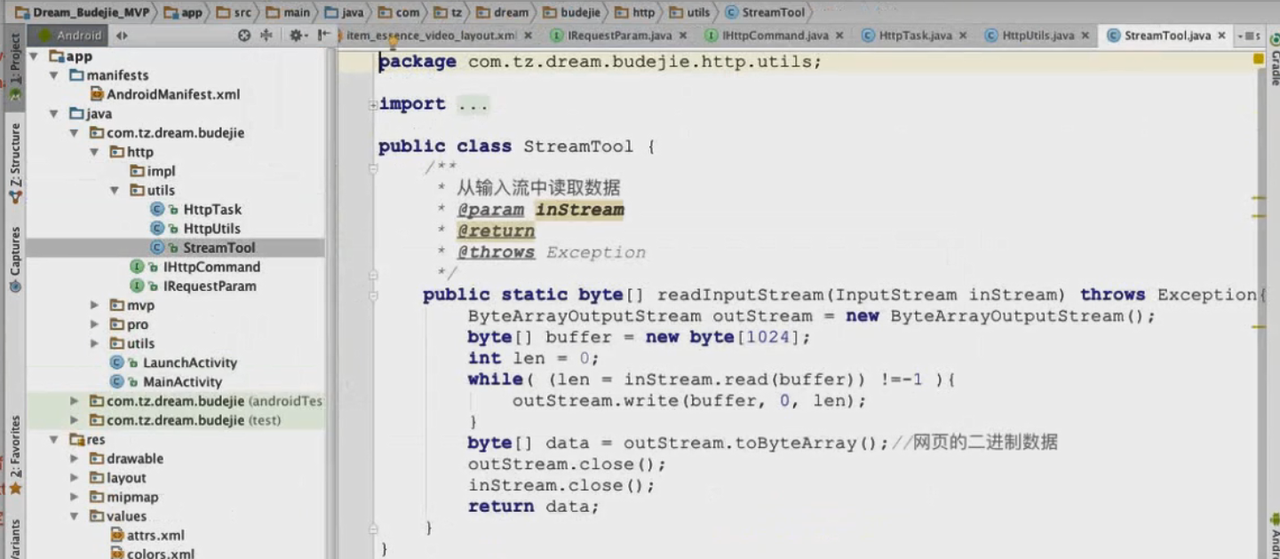Collapse the res folder
The height and width of the screenshot is (559, 1280).
[56, 440]
